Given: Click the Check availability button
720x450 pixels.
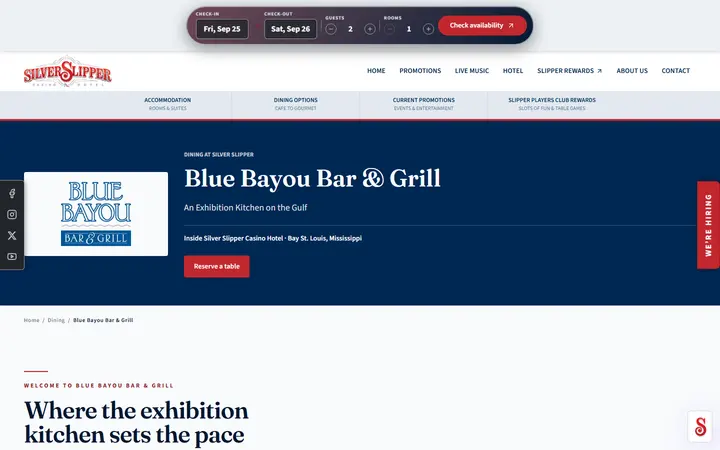Looking at the screenshot, I should point(482,26).
